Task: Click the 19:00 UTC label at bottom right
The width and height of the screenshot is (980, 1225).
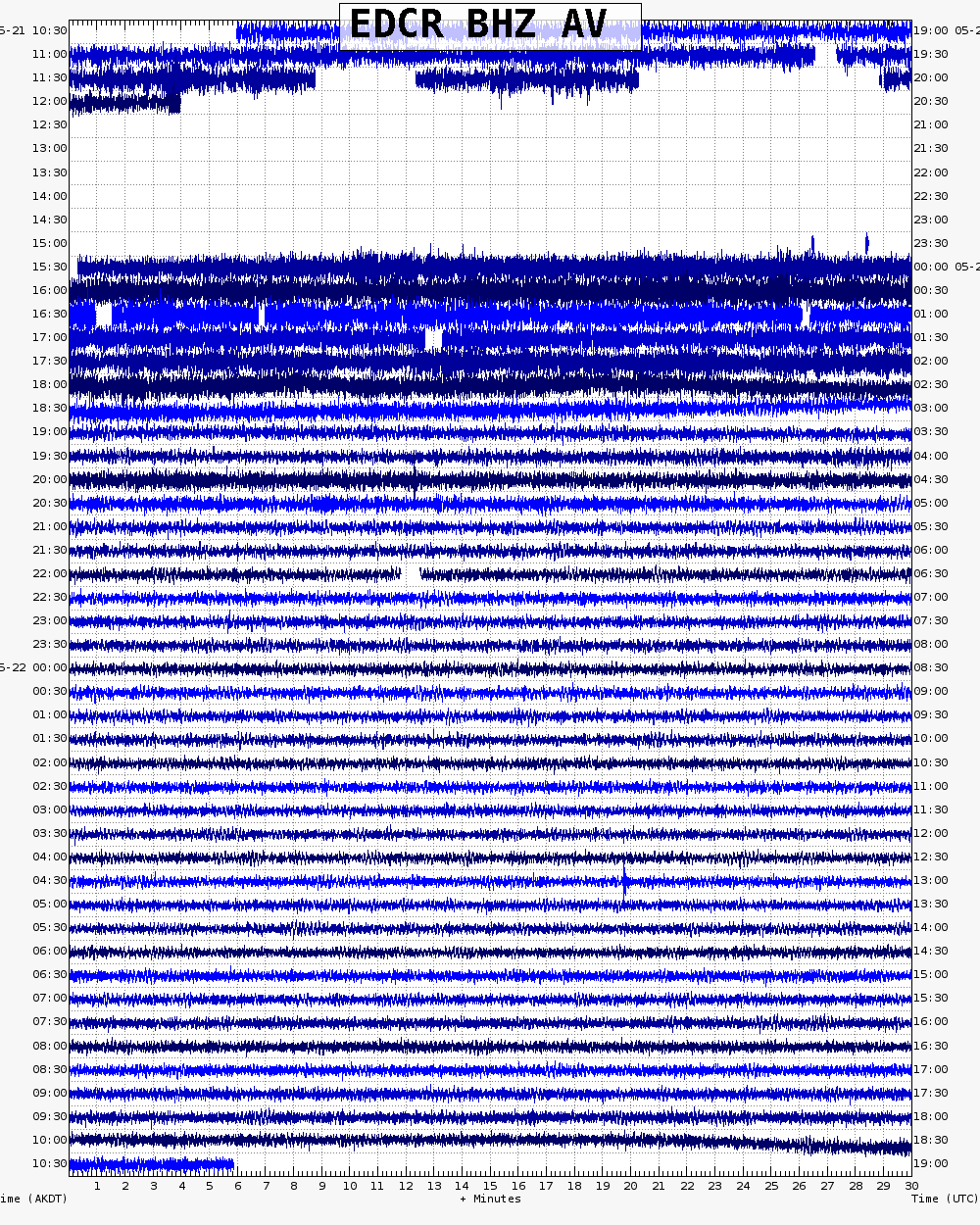Action: click(930, 1164)
